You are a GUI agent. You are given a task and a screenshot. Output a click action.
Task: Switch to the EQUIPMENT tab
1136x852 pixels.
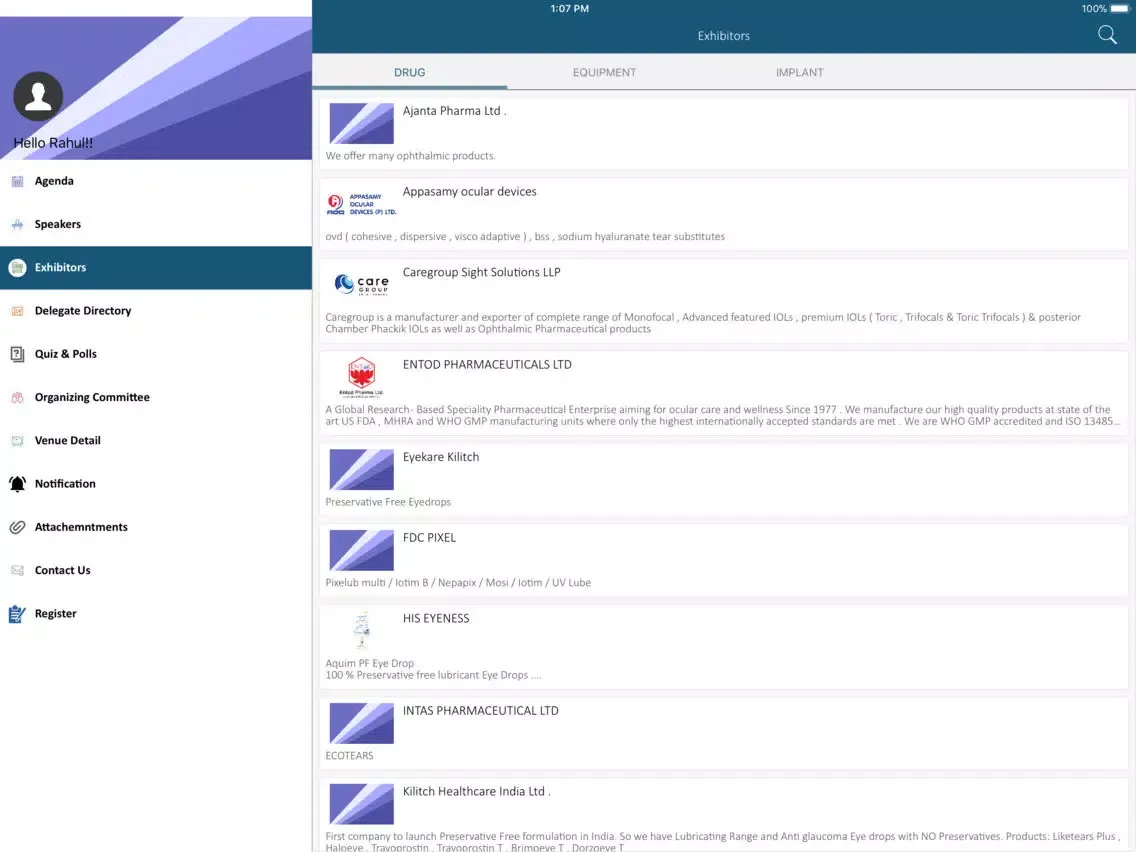coord(604,72)
